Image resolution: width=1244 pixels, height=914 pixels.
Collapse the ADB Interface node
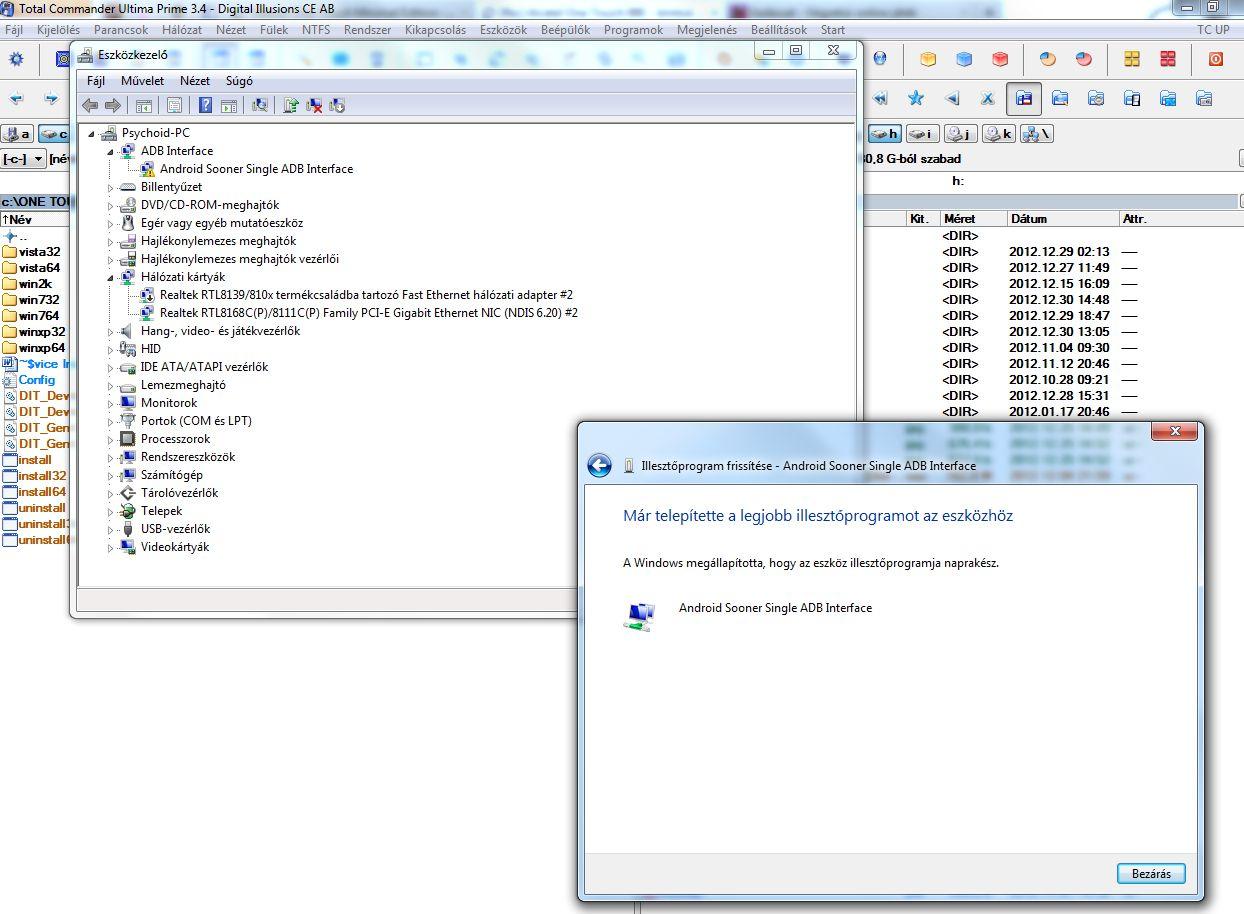tap(111, 151)
